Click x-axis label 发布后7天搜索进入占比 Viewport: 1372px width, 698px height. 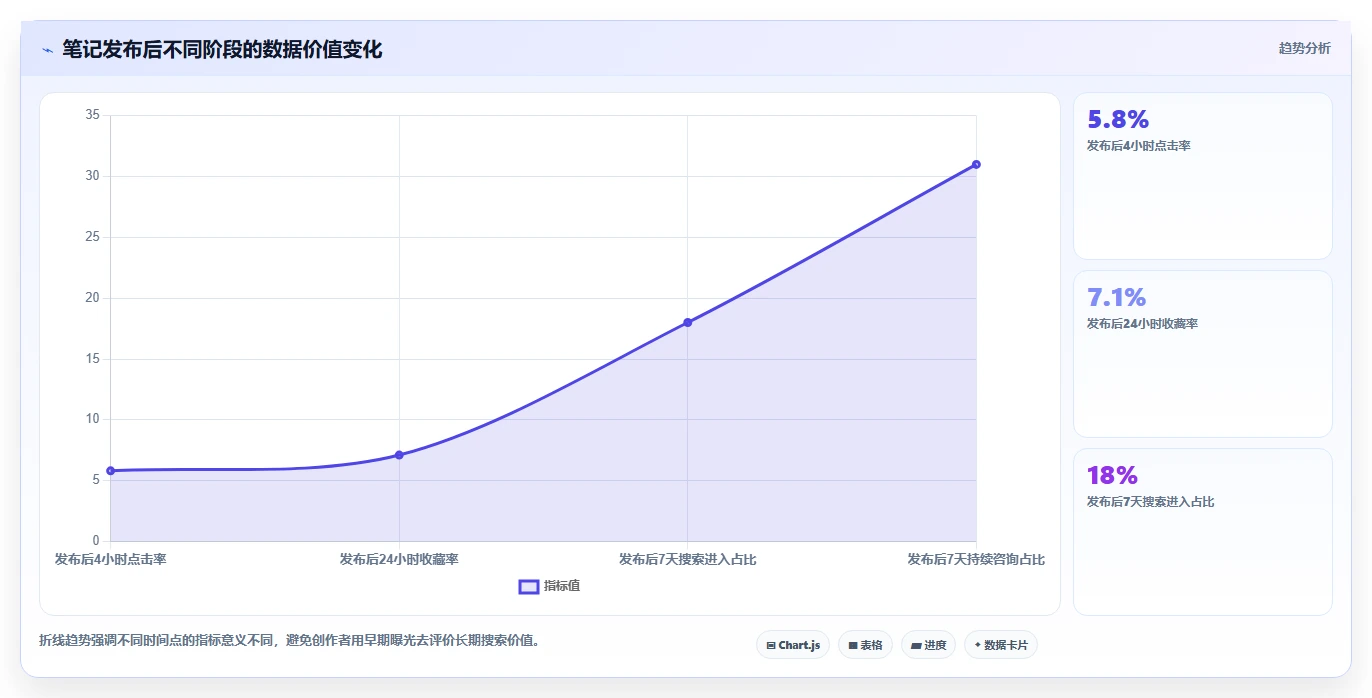[x=688, y=559]
